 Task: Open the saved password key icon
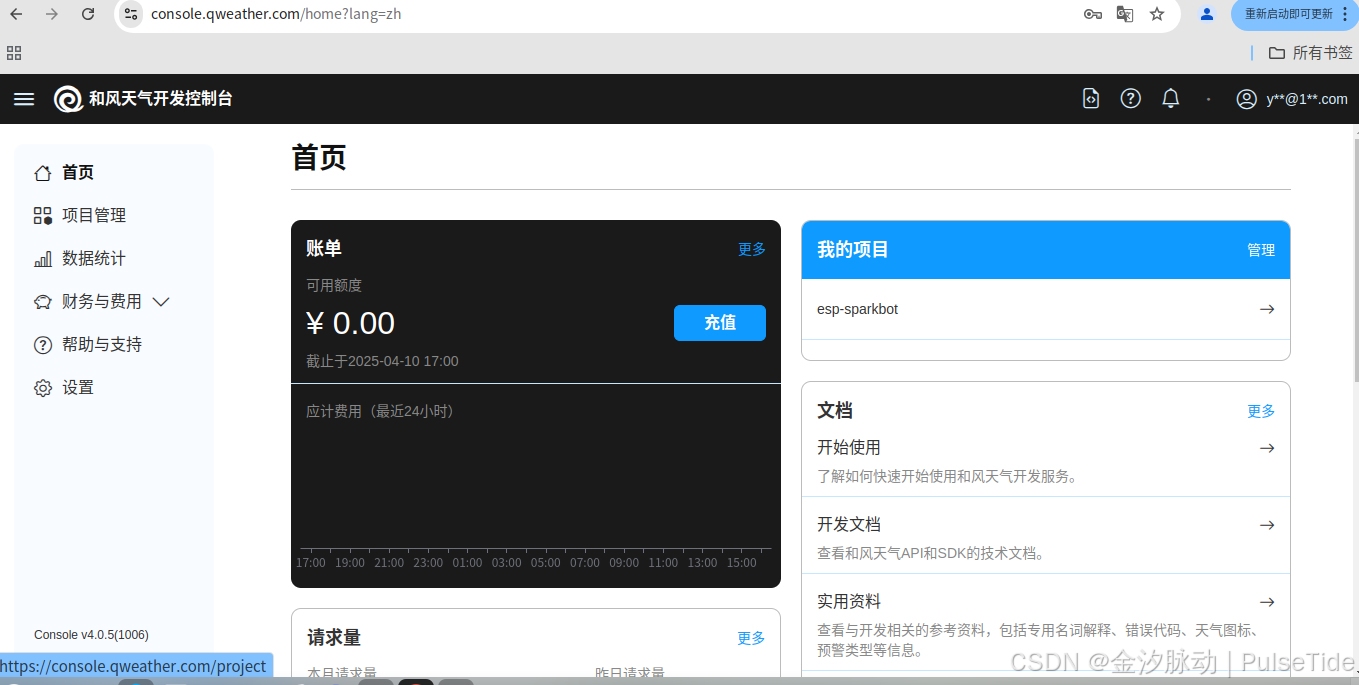click(1093, 14)
